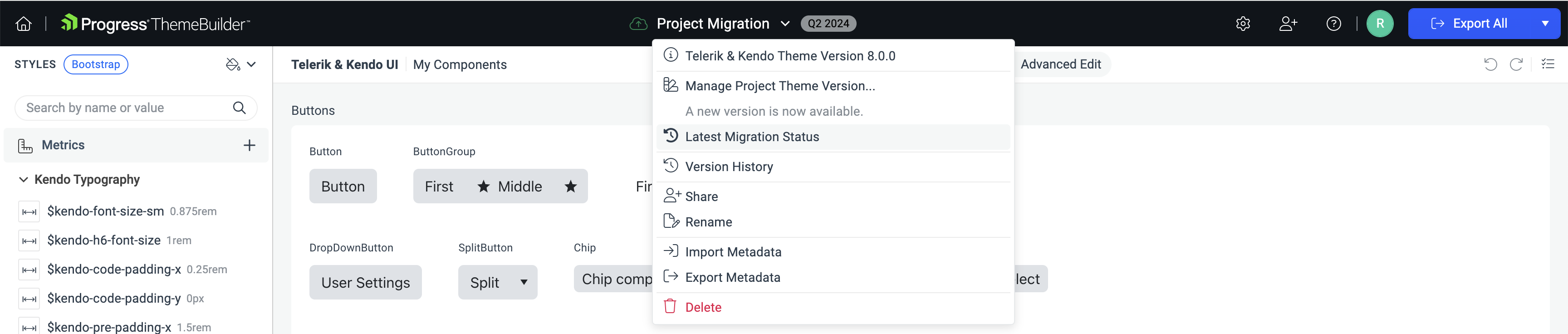The image size is (1568, 334).
Task: Click the Bootstrap style badge
Action: (x=96, y=64)
